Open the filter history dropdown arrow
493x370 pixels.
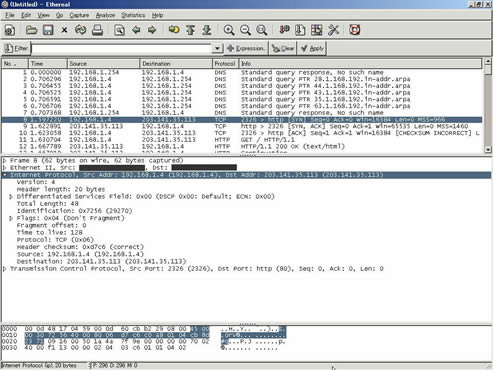(217, 49)
